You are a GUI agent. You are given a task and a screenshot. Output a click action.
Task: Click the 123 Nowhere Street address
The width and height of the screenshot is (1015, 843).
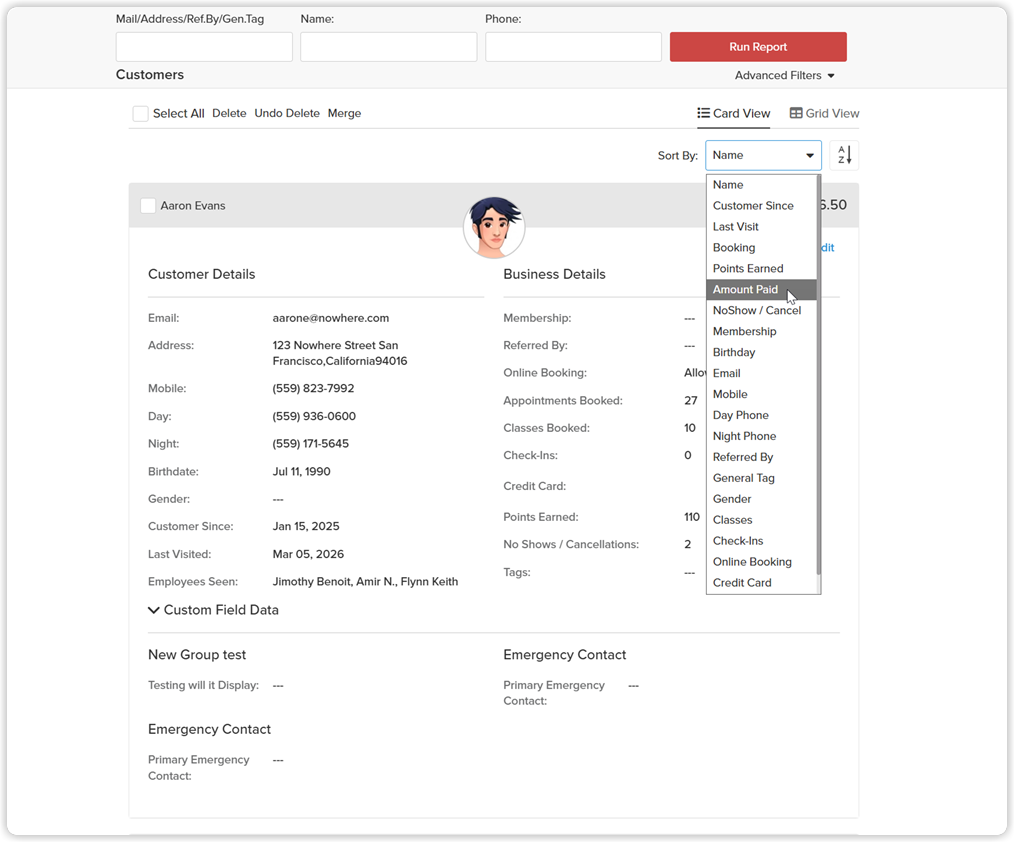340,354
